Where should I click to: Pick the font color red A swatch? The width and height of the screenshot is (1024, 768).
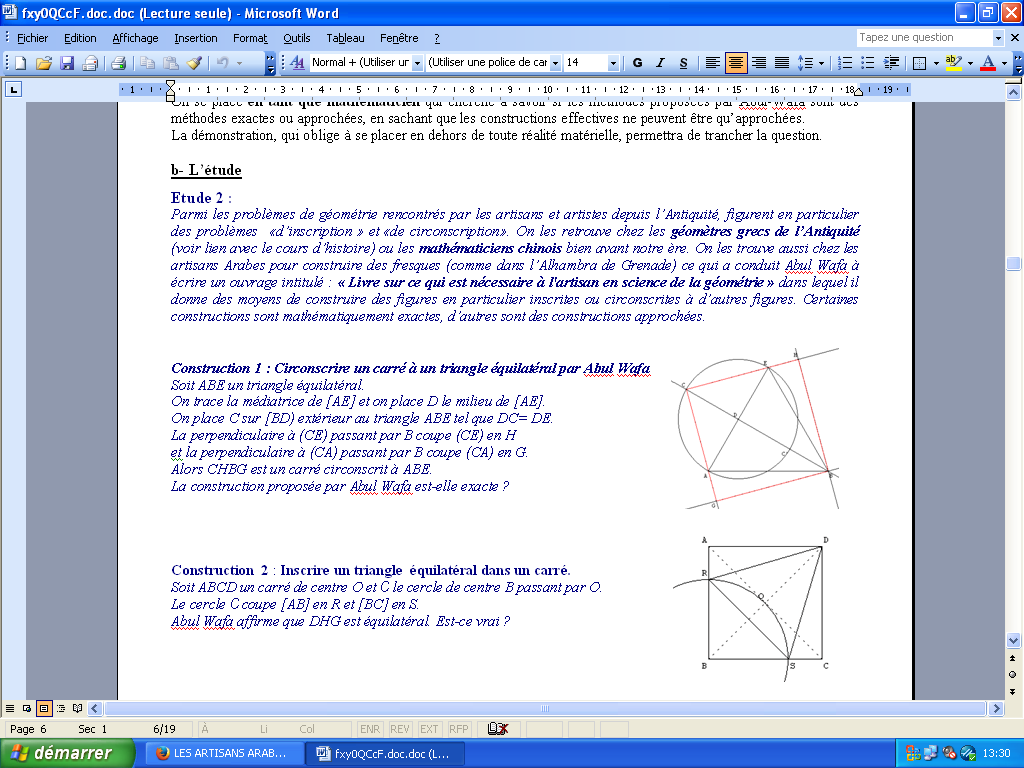pos(988,63)
